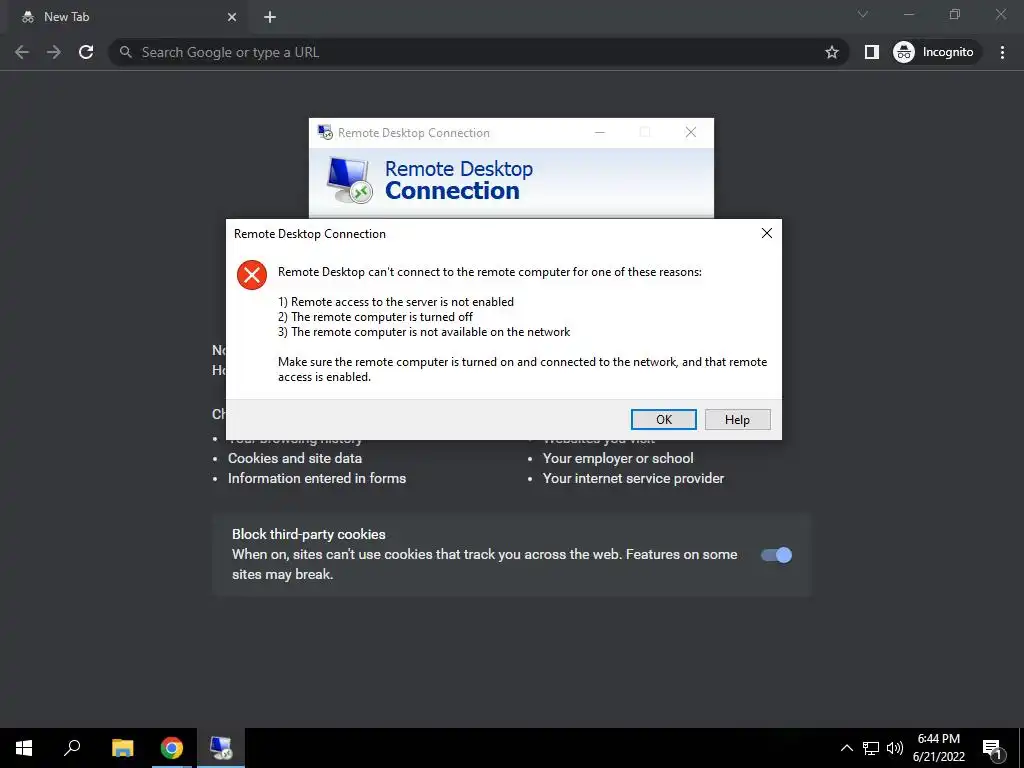Image resolution: width=1024 pixels, height=768 pixels.
Task: Open taskbar clock showing 6:44 PM
Action: click(x=939, y=748)
